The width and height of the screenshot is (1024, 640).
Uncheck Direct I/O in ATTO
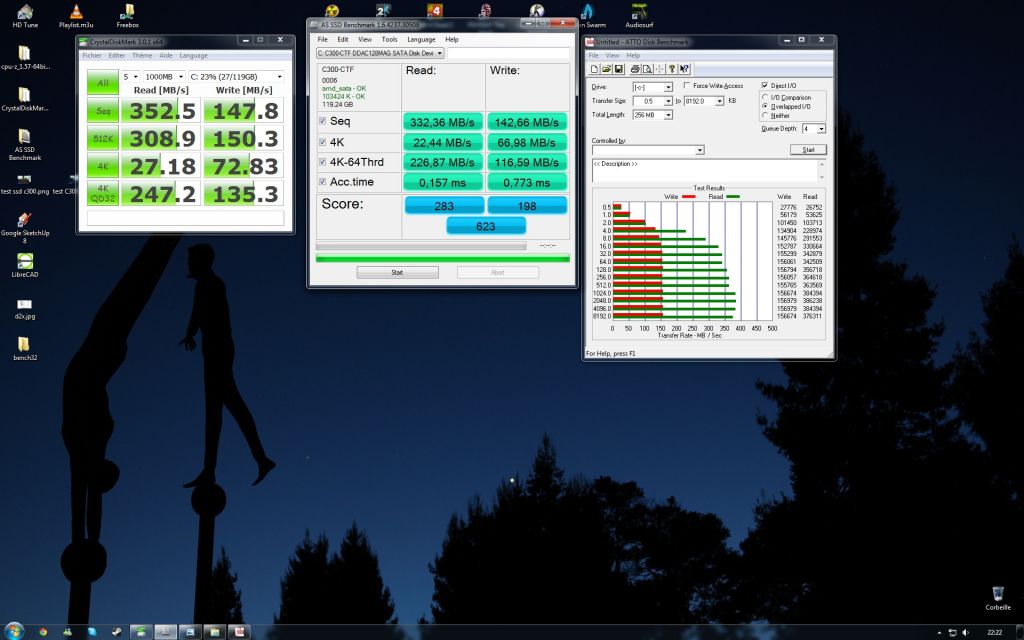click(765, 86)
